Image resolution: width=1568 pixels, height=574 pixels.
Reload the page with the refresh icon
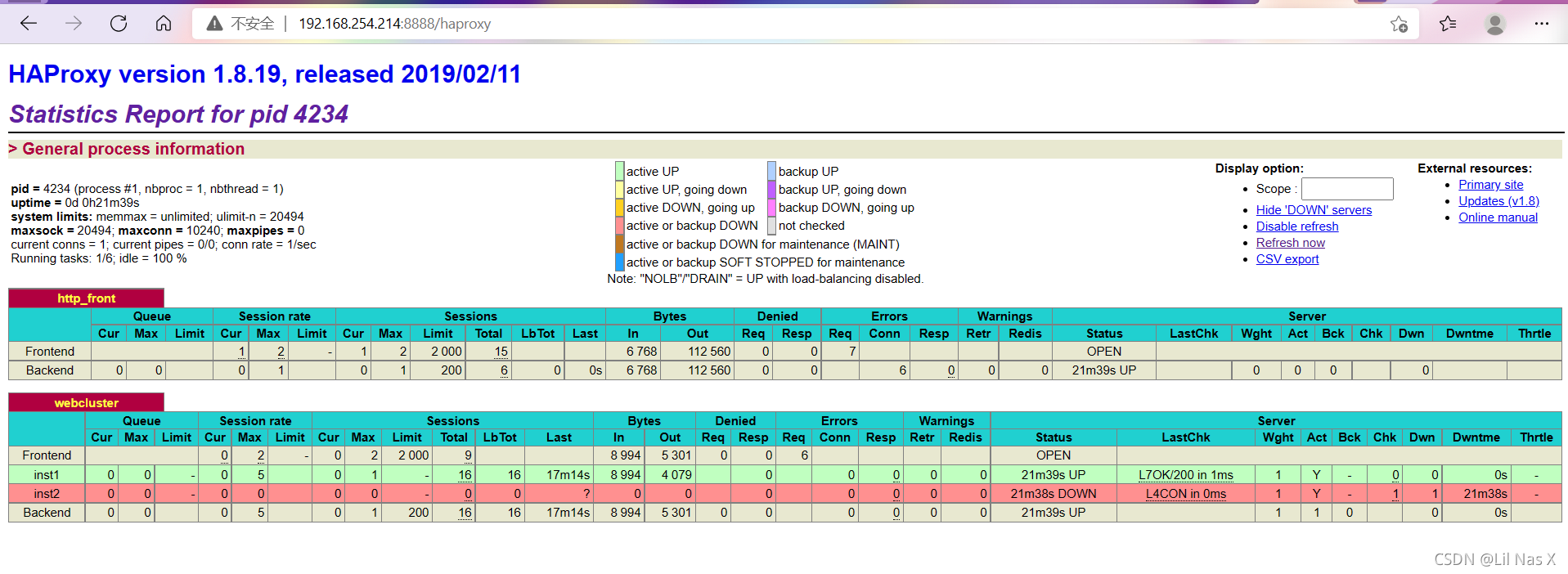[x=119, y=24]
